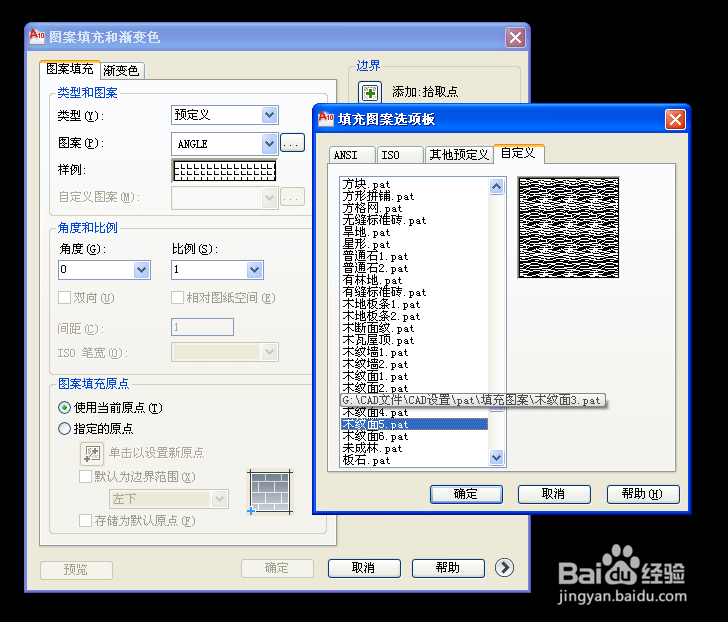Select 普通石2.pat in the list
The height and width of the screenshot is (622, 728).
coord(375,268)
